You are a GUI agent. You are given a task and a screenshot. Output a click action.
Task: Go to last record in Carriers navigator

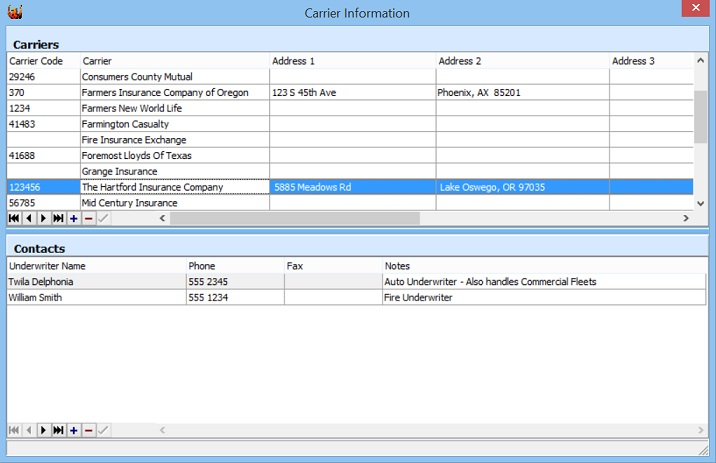[58, 218]
